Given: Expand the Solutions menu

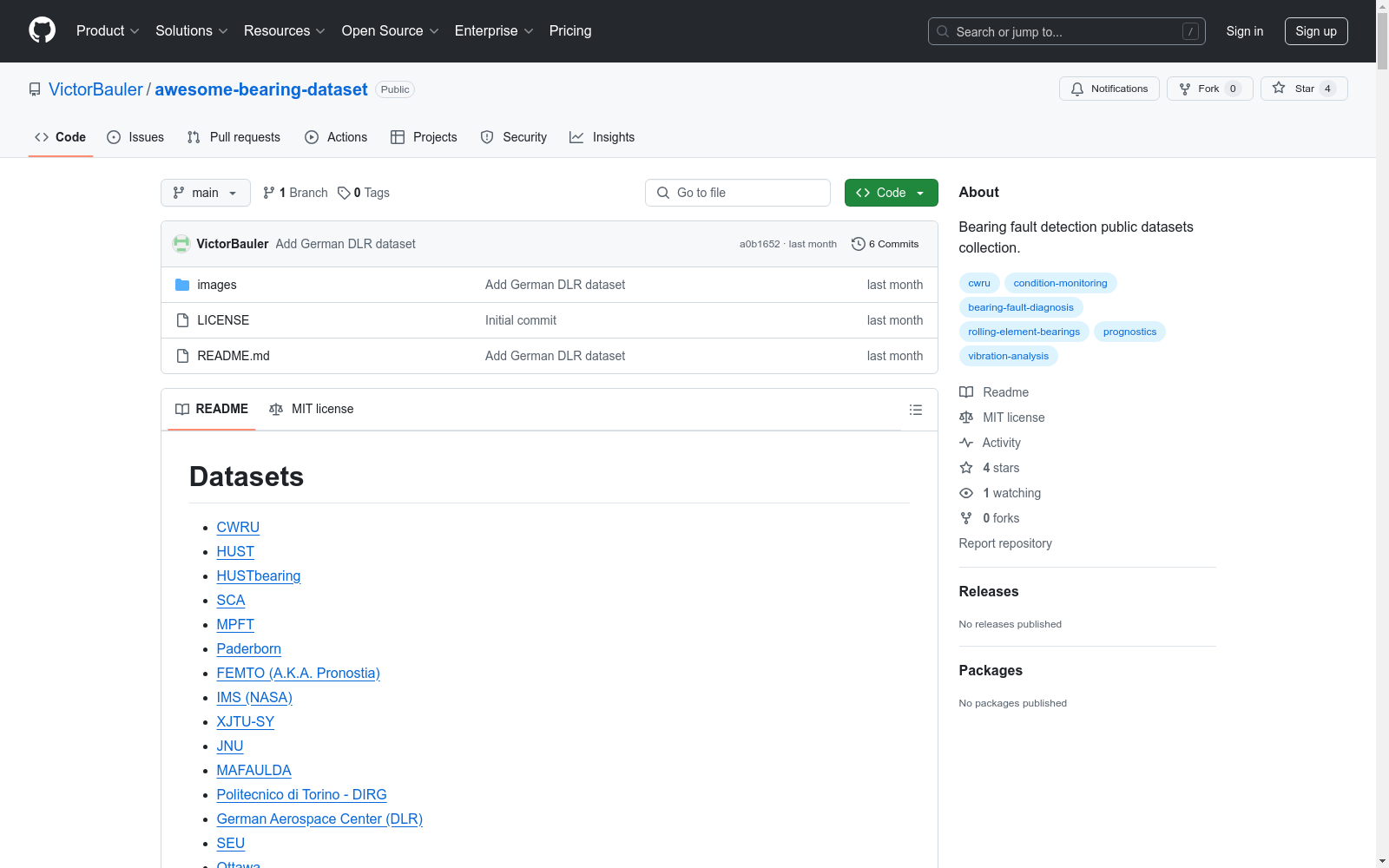Looking at the screenshot, I should tap(192, 31).
